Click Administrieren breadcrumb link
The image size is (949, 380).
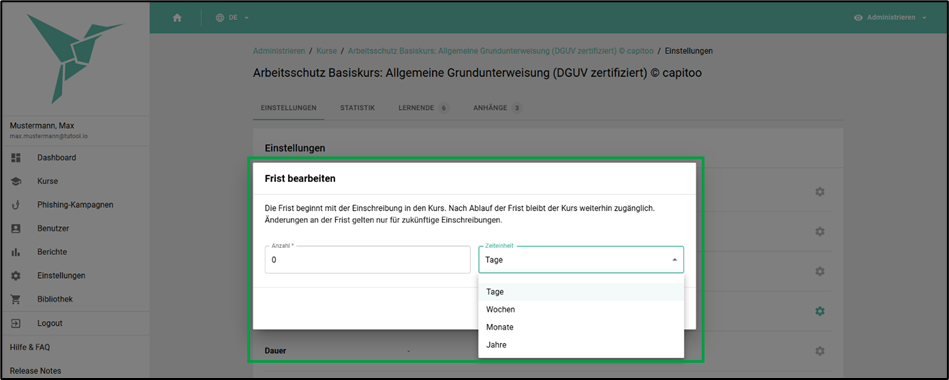click(279, 51)
